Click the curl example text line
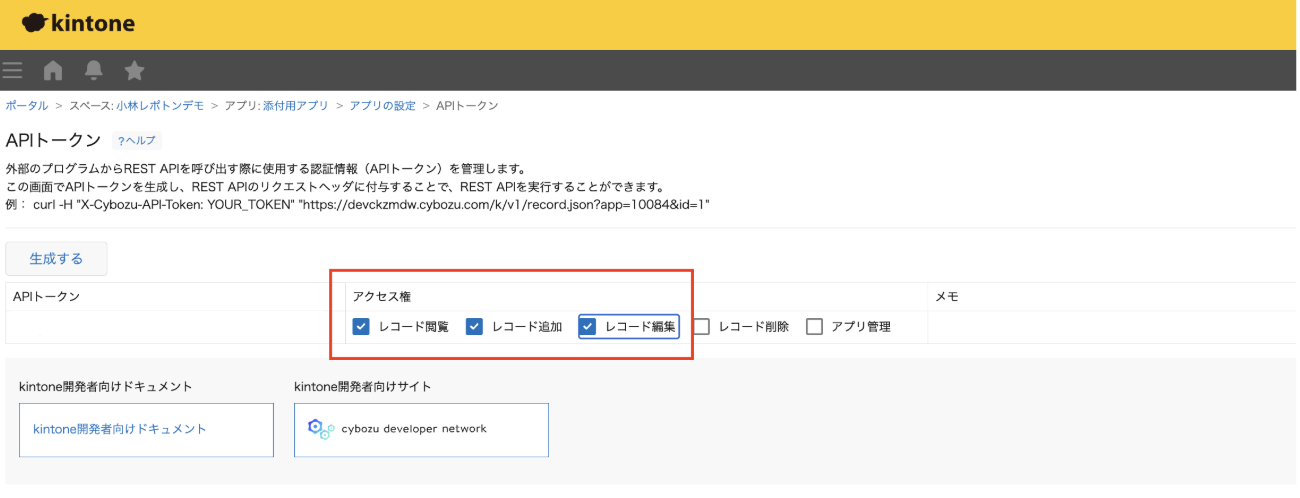This screenshot has height=498, width=1300. pos(358,205)
